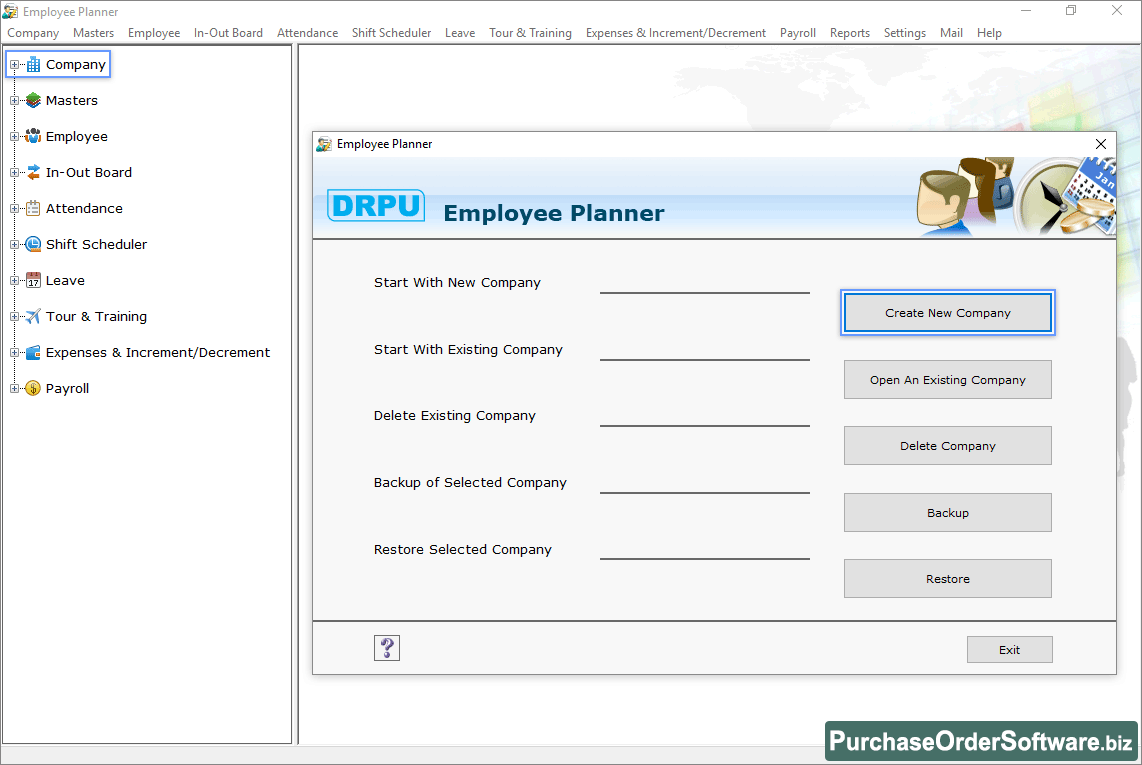Open the Attendance menu

(x=307, y=33)
